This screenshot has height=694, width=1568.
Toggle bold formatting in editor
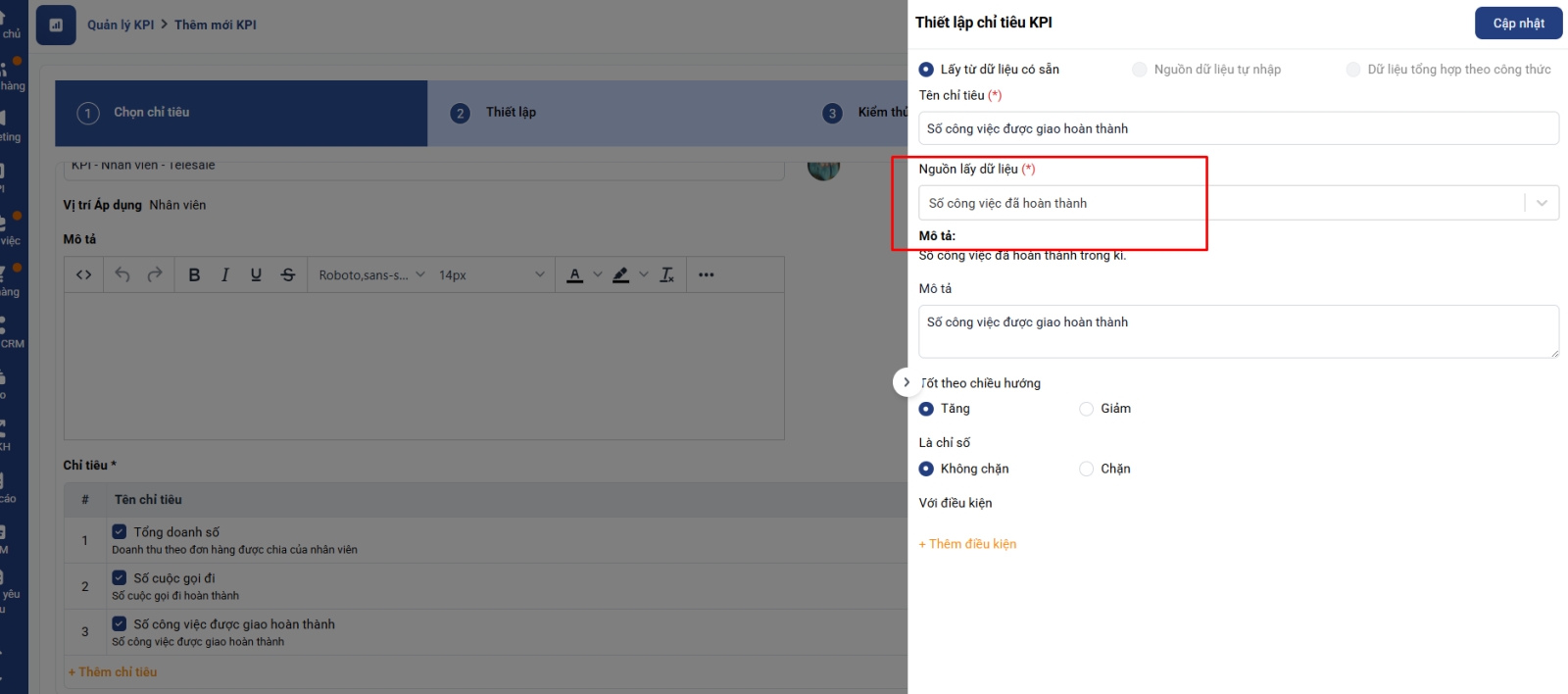194,275
